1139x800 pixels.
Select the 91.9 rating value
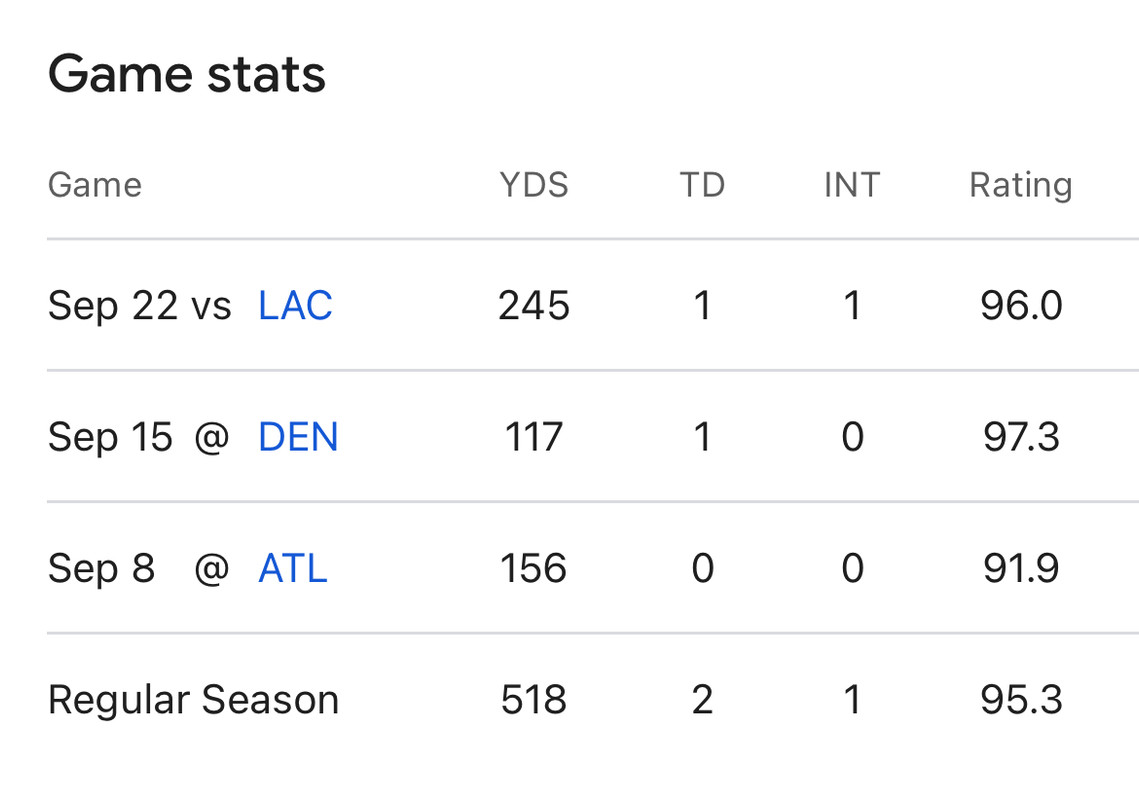(1021, 569)
